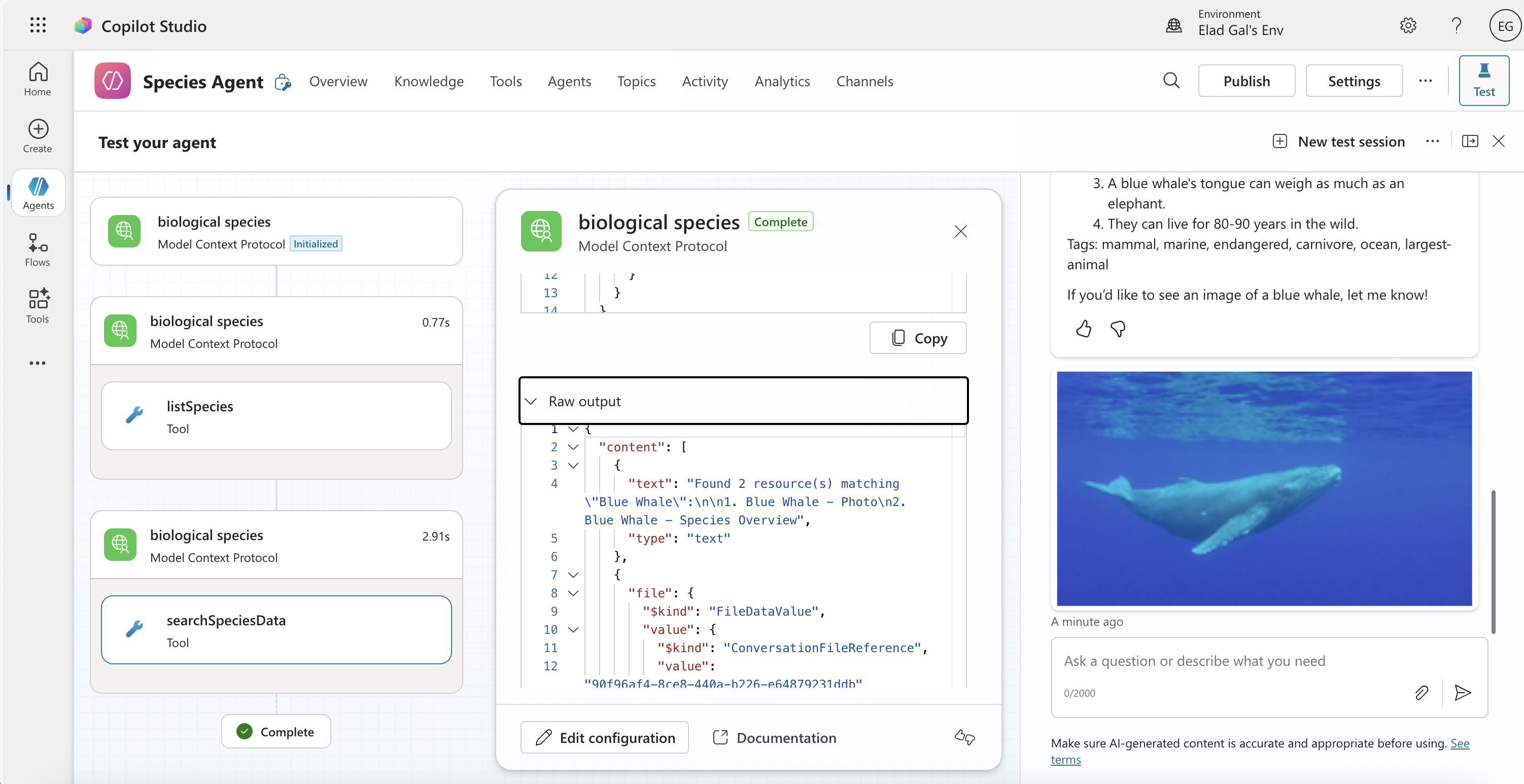Image resolution: width=1524 pixels, height=784 pixels.
Task: Switch to the Knowledge tab
Action: (429, 81)
